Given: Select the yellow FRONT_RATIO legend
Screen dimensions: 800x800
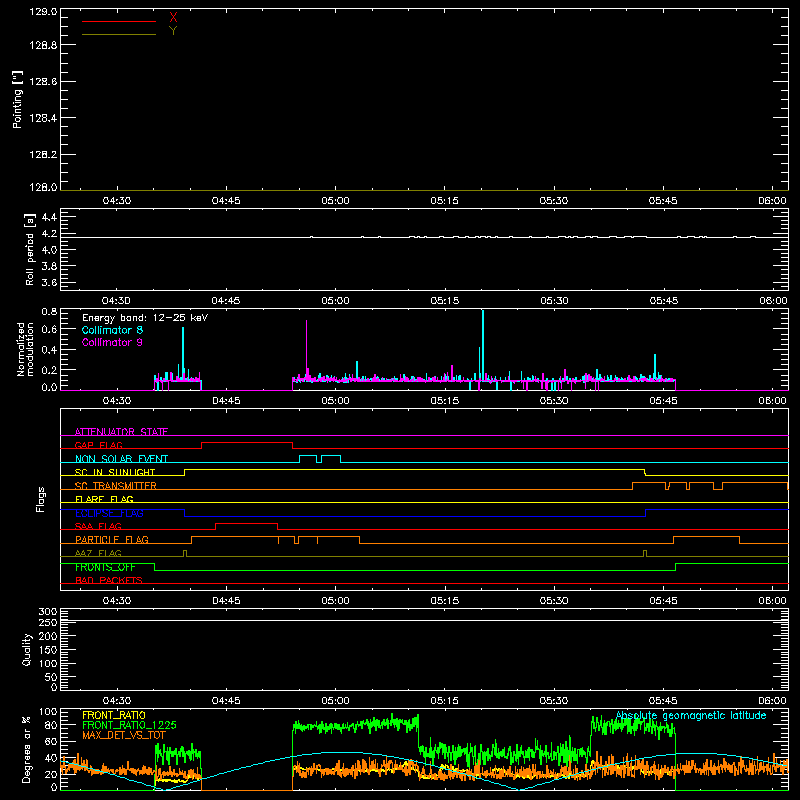Looking at the screenshot, I should 114,715.
